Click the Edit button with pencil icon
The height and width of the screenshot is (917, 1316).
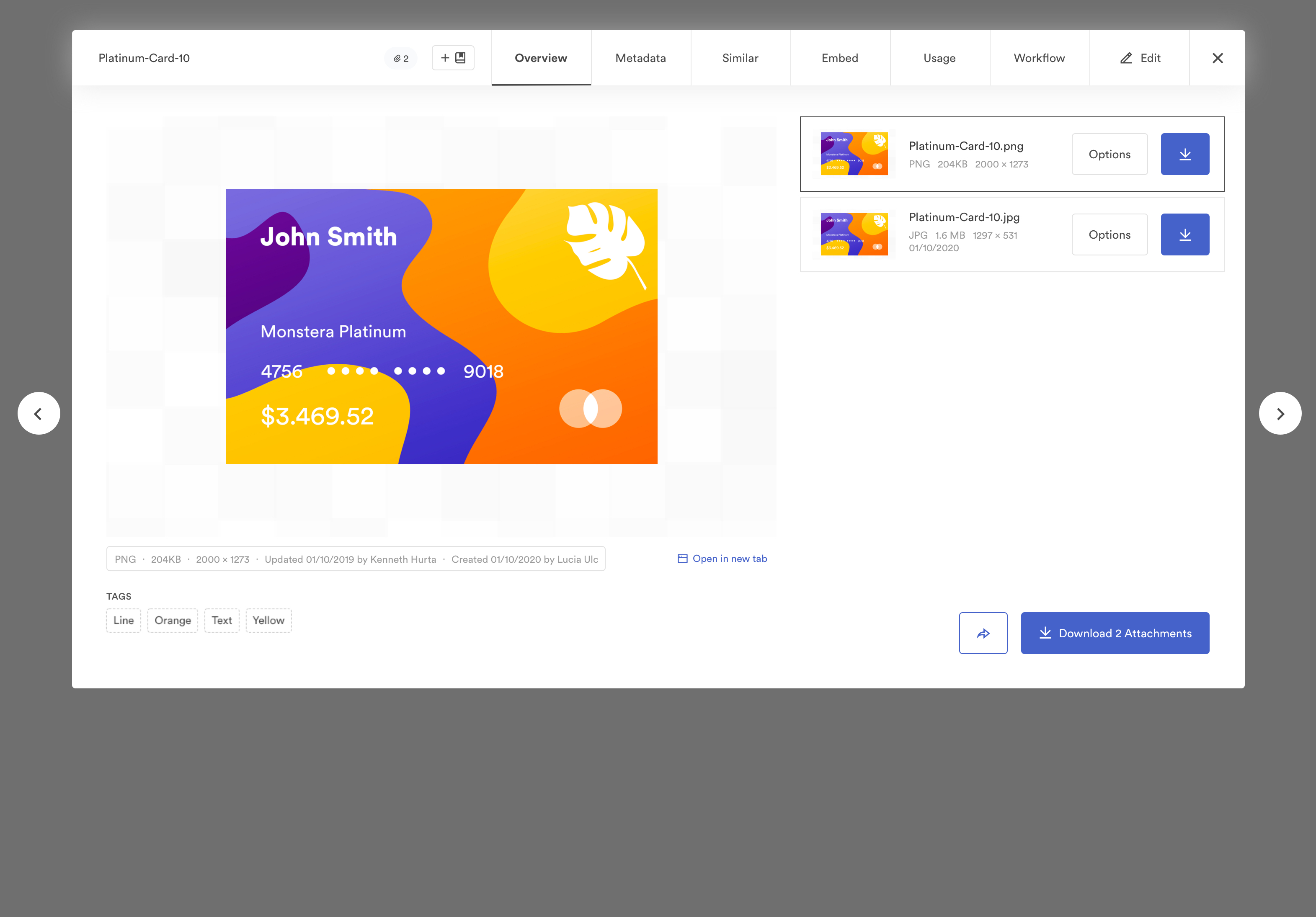point(1140,58)
